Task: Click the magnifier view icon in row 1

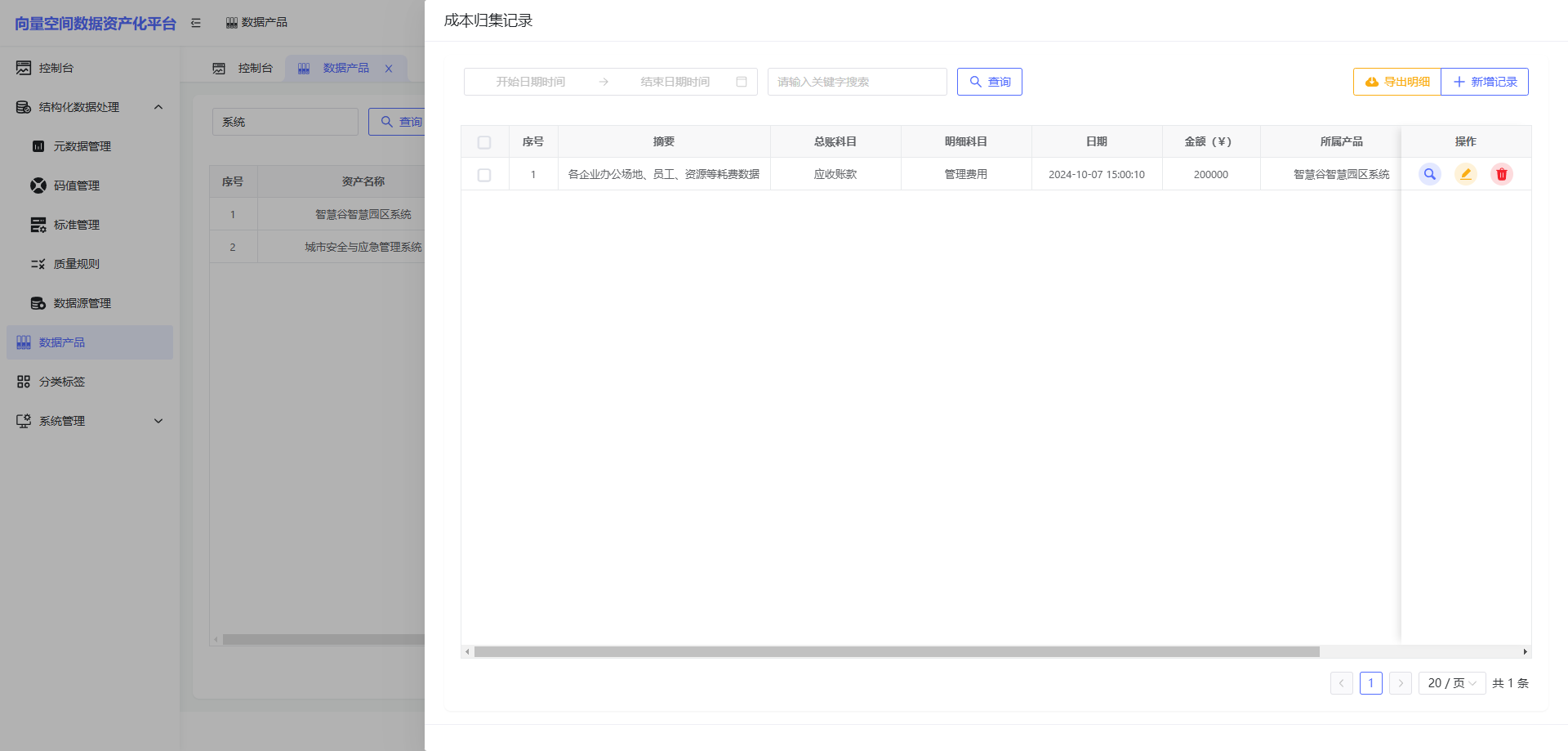Action: tap(1429, 174)
